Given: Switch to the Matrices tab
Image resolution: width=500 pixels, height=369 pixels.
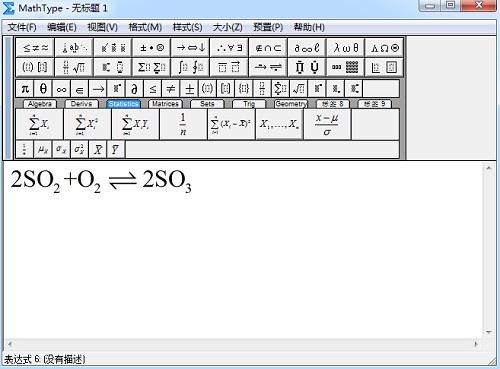Looking at the screenshot, I should click(165, 104).
